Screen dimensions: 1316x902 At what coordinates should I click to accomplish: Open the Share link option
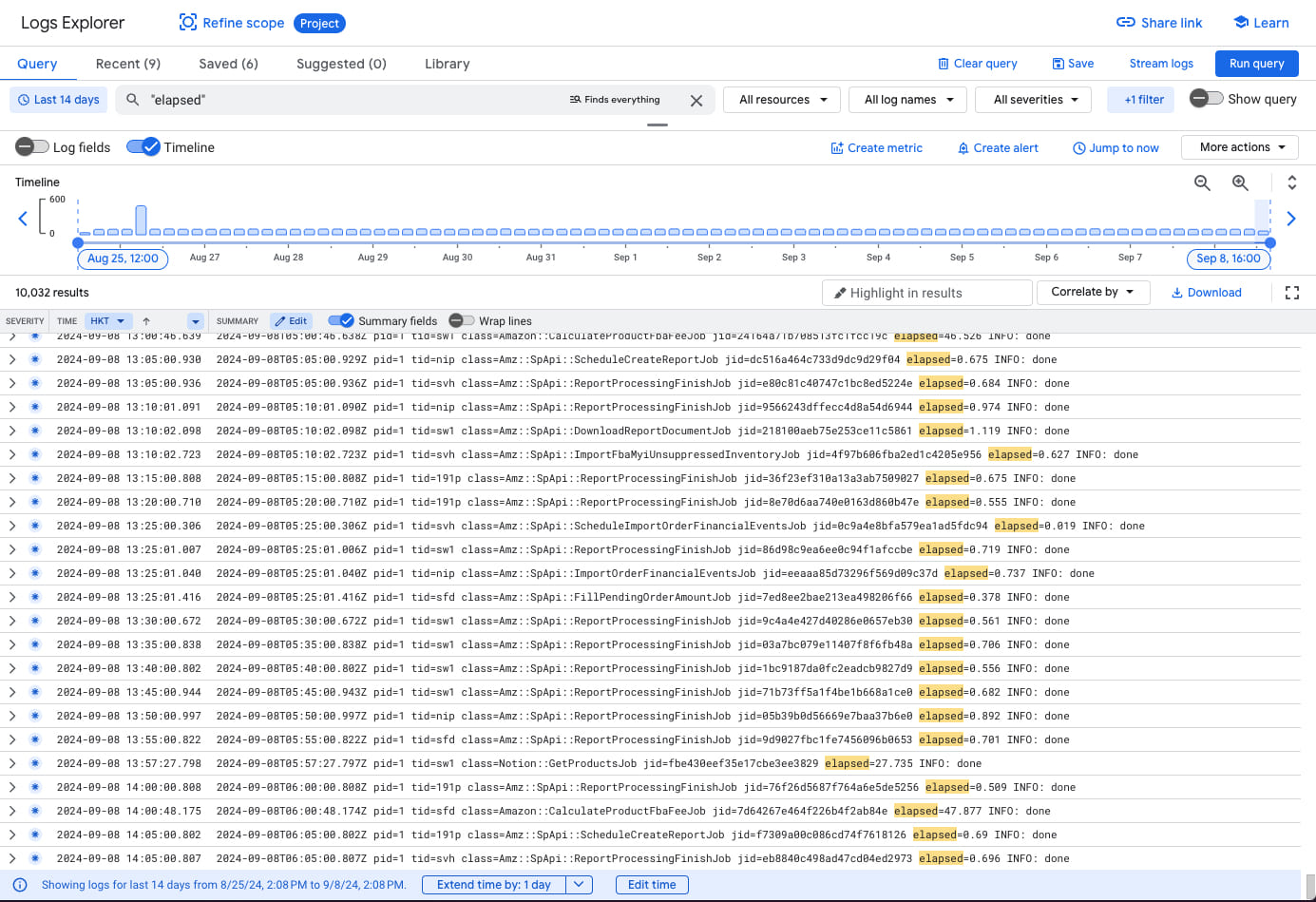tap(1159, 23)
